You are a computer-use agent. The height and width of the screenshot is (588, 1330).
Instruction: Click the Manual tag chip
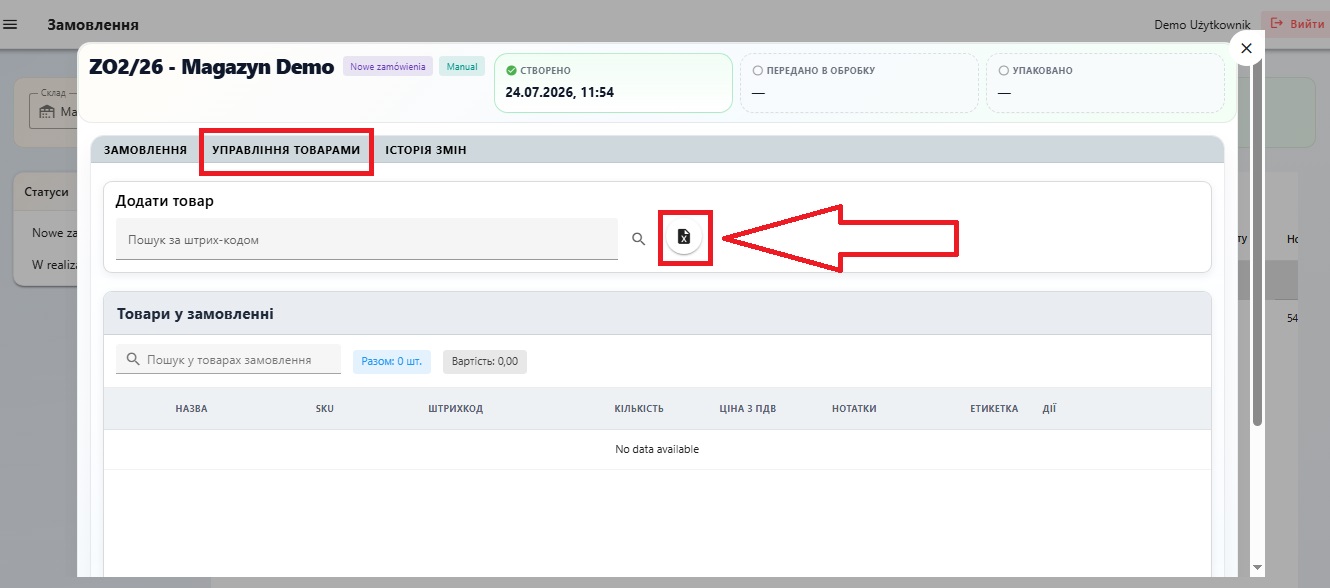[462, 67]
